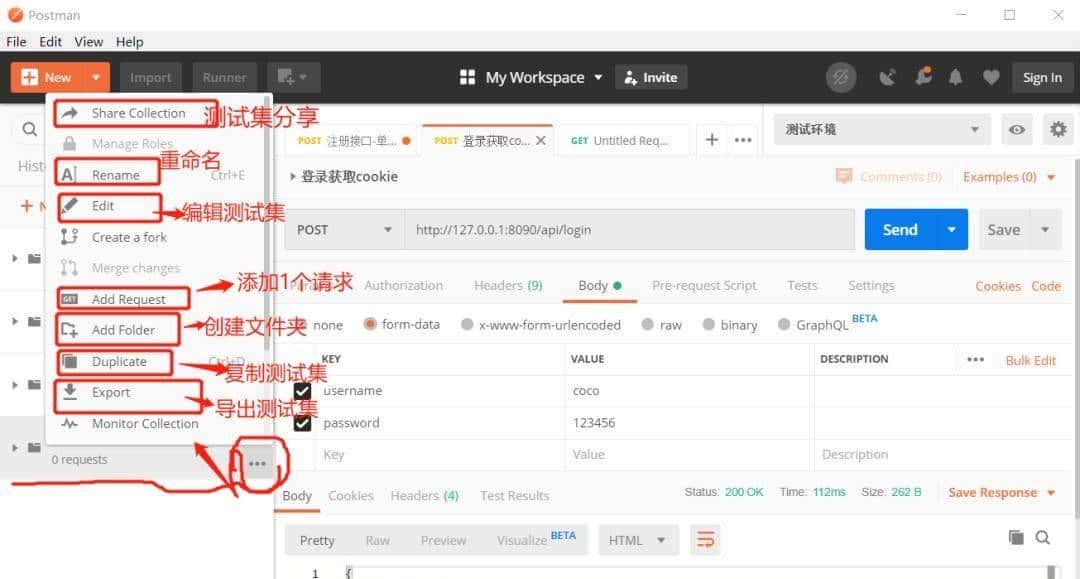
Task: Copy the response body using the copy icon
Action: click(x=1014, y=537)
